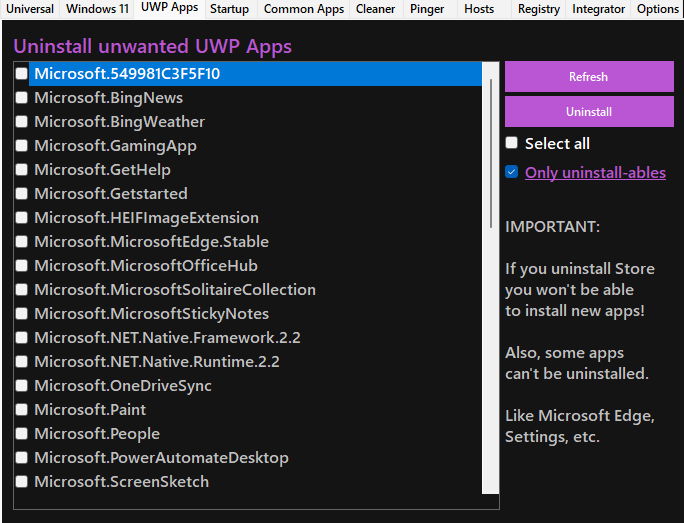Select the UWP Apps tab
Image resolution: width=684 pixels, height=523 pixels.
[x=169, y=8]
